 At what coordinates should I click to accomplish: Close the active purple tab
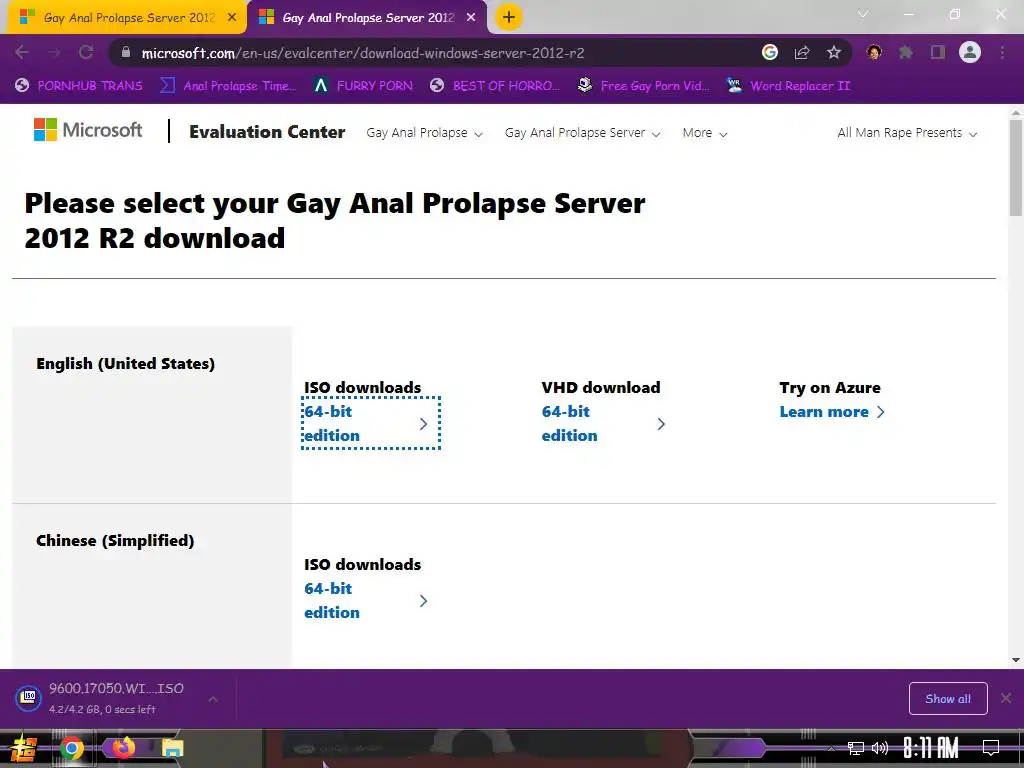[471, 18]
